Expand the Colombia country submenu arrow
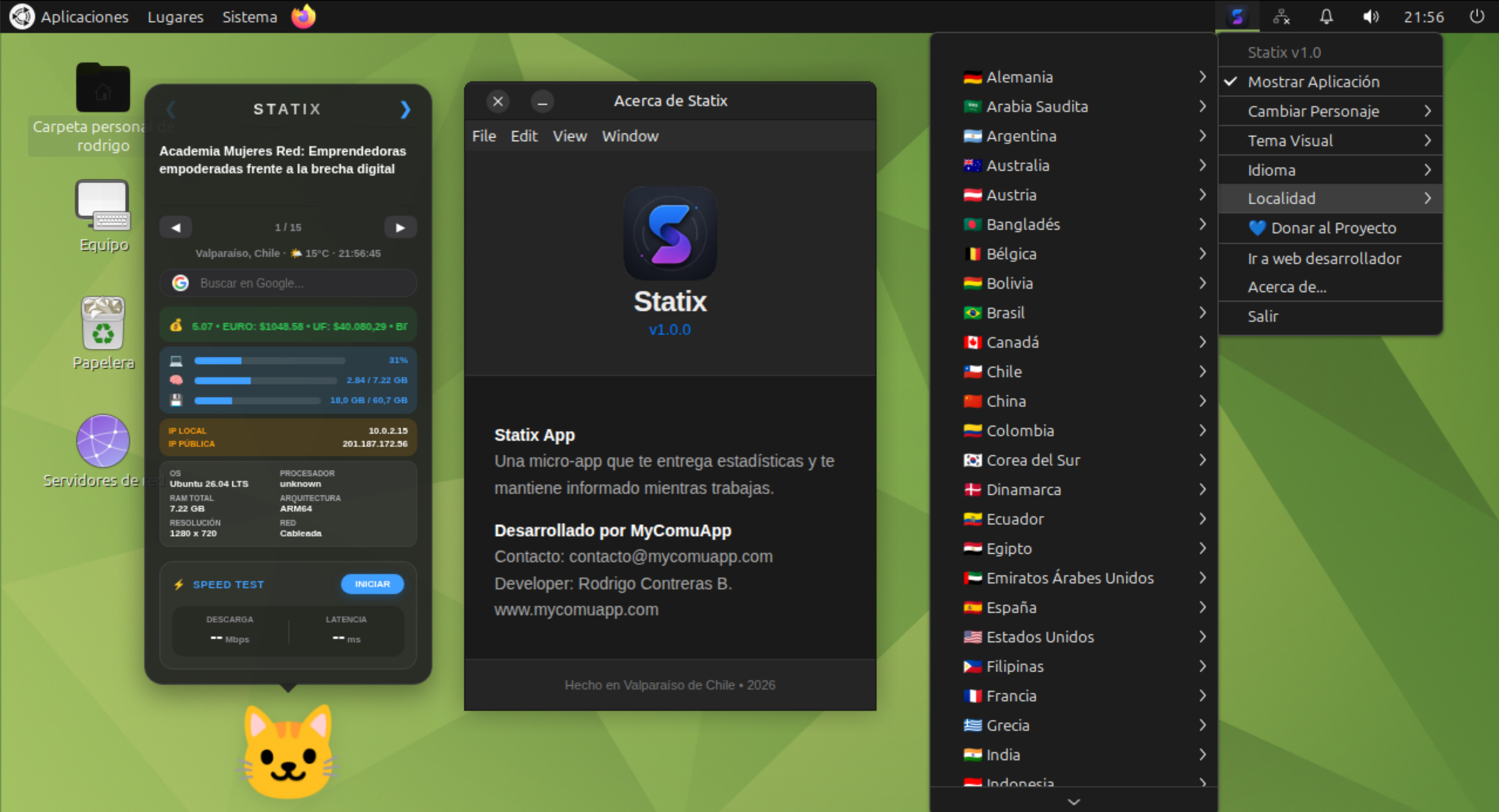Image resolution: width=1499 pixels, height=812 pixels. click(x=1202, y=430)
